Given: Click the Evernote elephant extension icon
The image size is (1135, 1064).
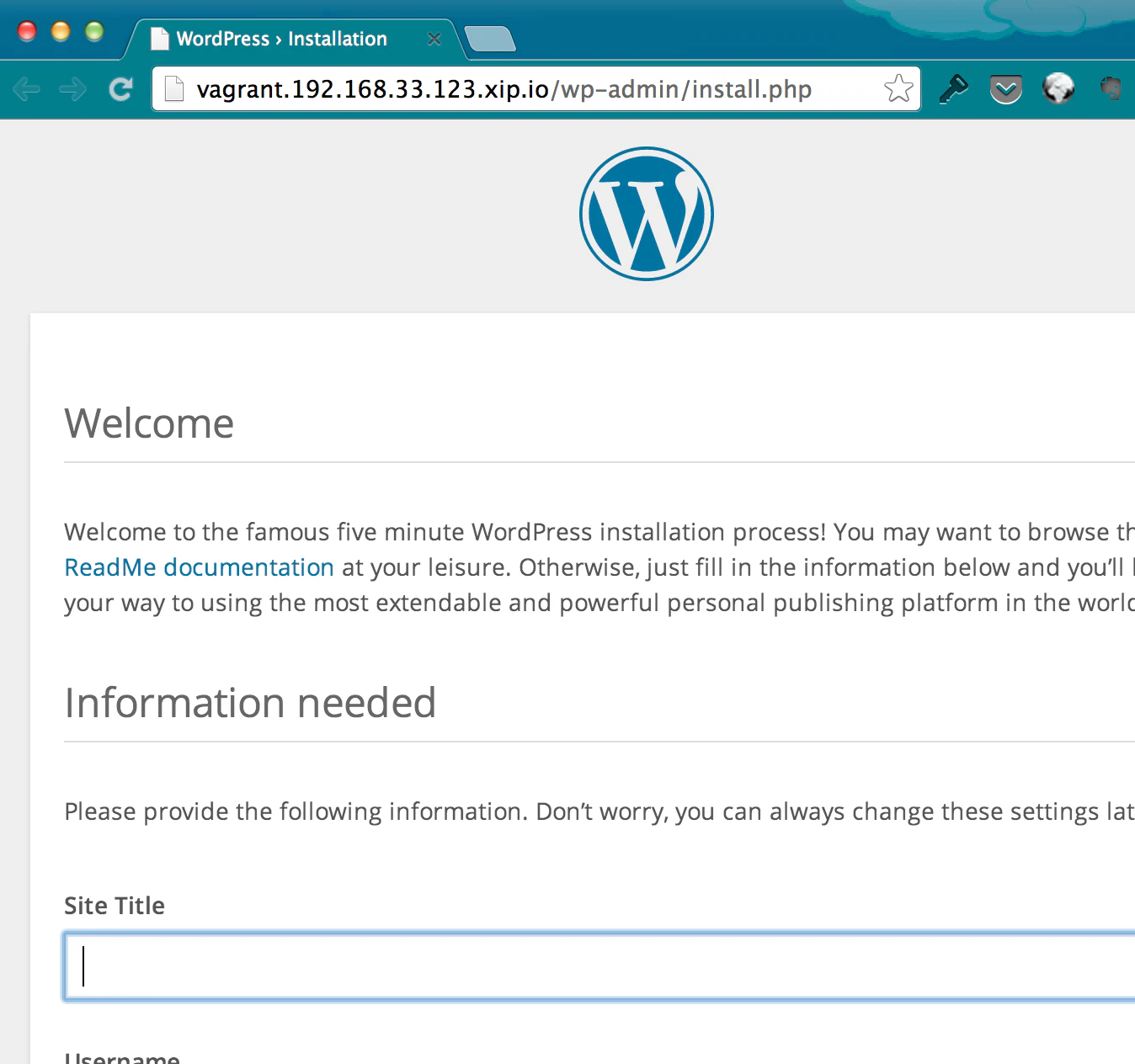Looking at the screenshot, I should (x=1112, y=88).
